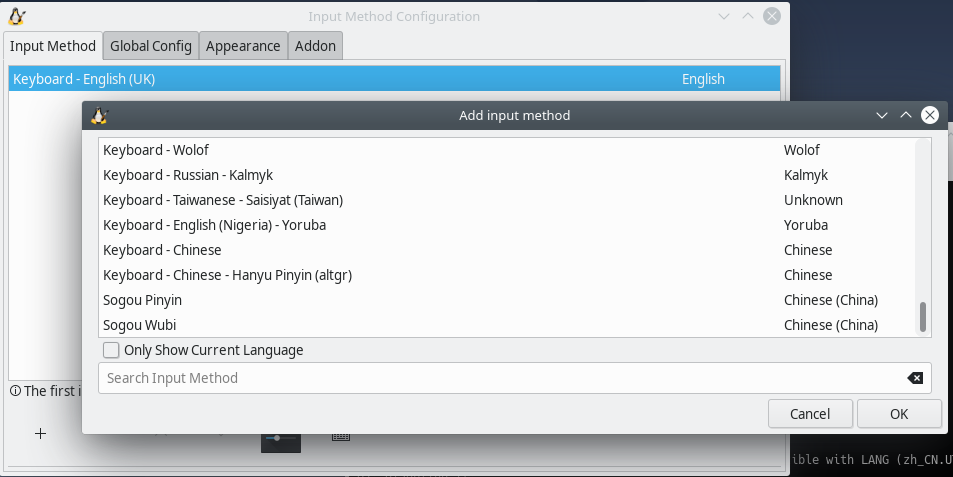This screenshot has height=477, width=953.
Task: Select Keyboard - English (UK) in configuration list
Action: [84, 79]
